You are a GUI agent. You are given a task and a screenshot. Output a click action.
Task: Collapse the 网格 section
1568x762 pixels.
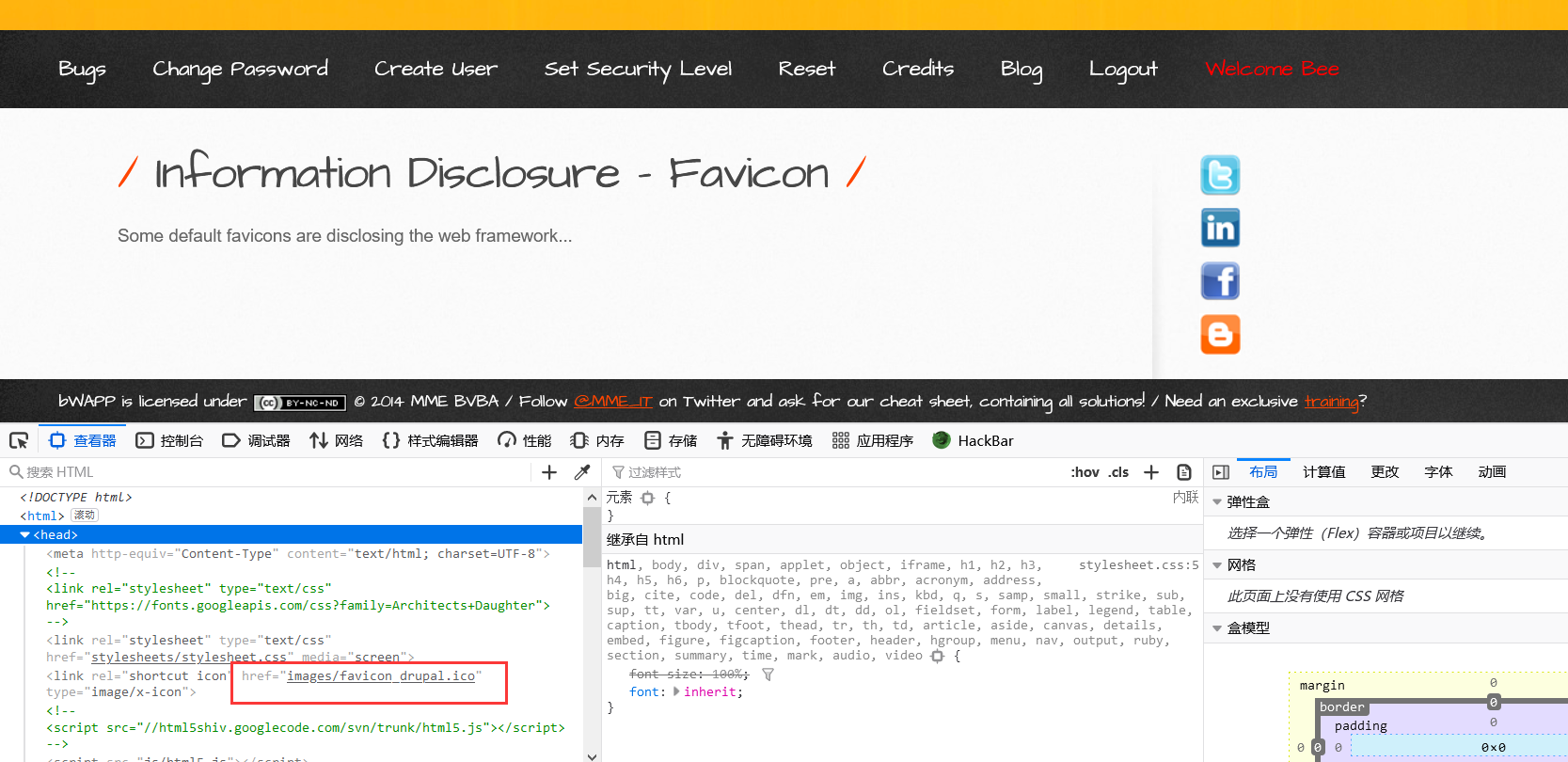click(x=1217, y=565)
